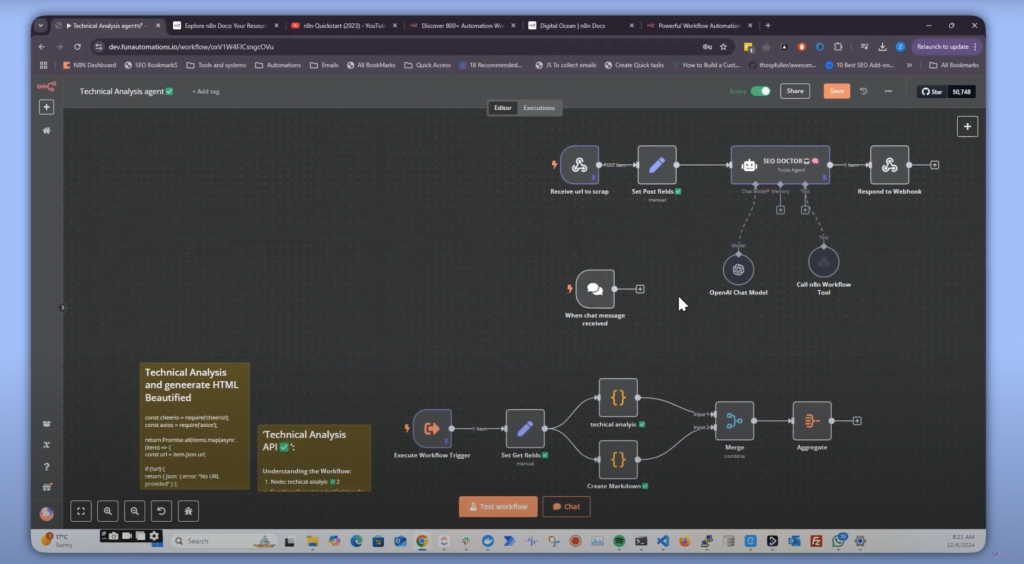
Task: Select the Set Post fields edit node
Action: click(657, 165)
